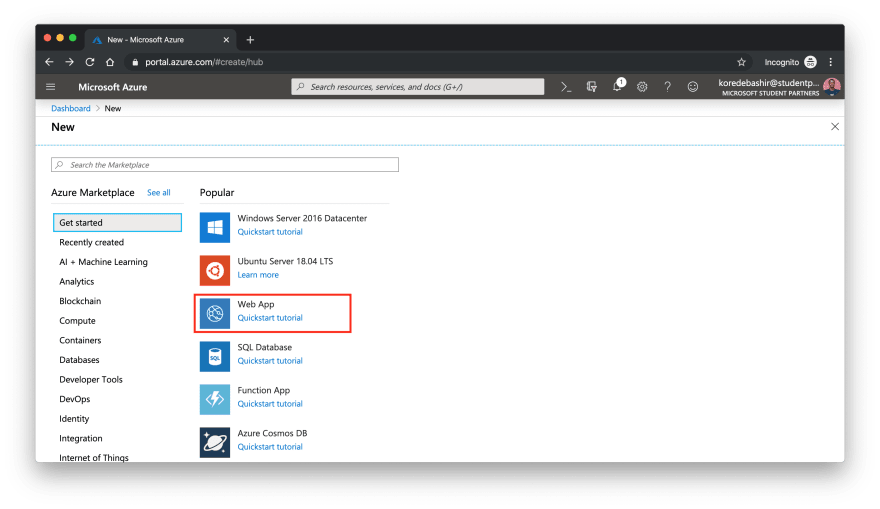Select the Blockchain category
This screenshot has height=509, width=880.
click(80, 301)
